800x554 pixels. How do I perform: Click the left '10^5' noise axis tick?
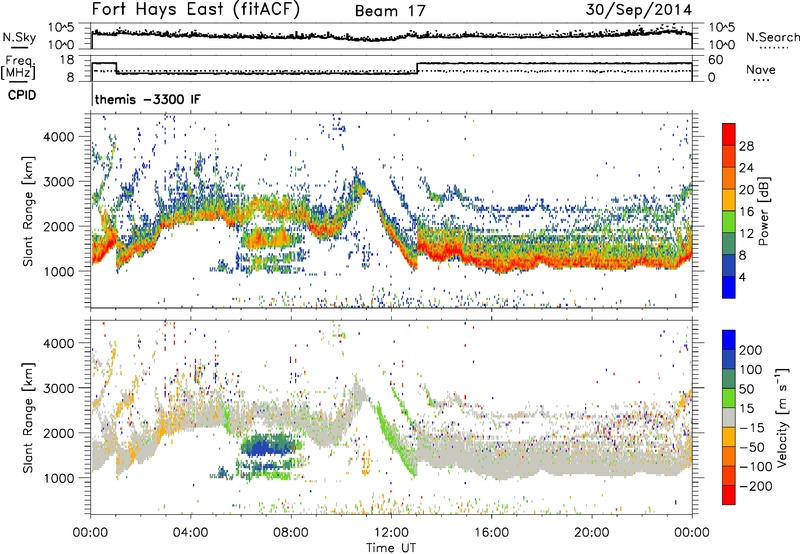pyautogui.click(x=61, y=27)
